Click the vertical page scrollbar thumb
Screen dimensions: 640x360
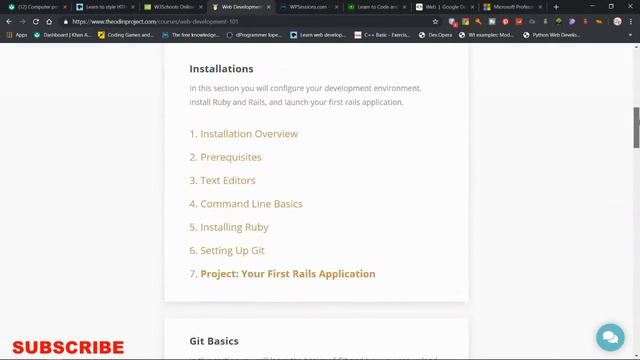(x=636, y=127)
